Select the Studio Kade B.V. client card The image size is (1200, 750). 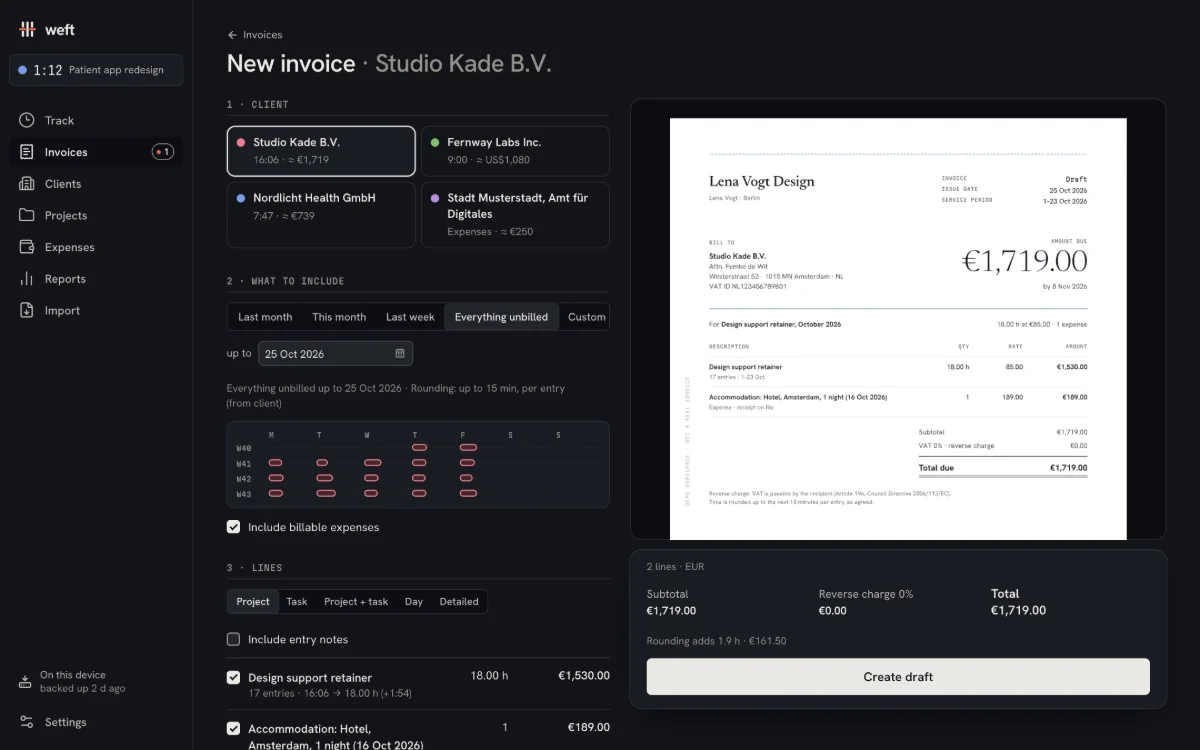pos(321,151)
